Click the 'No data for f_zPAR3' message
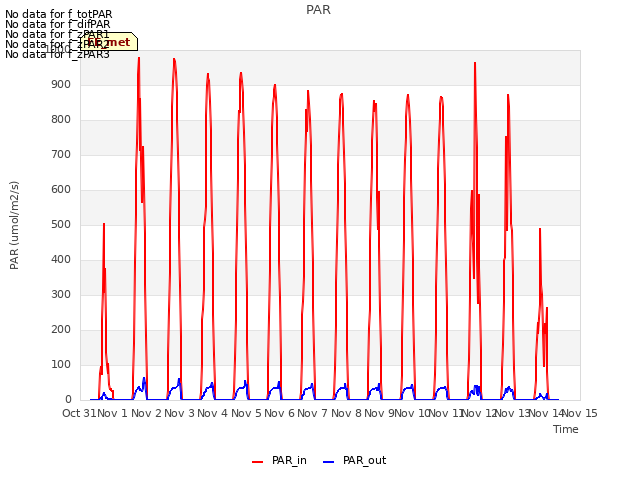Image resolution: width=640 pixels, height=480 pixels. (57, 54)
